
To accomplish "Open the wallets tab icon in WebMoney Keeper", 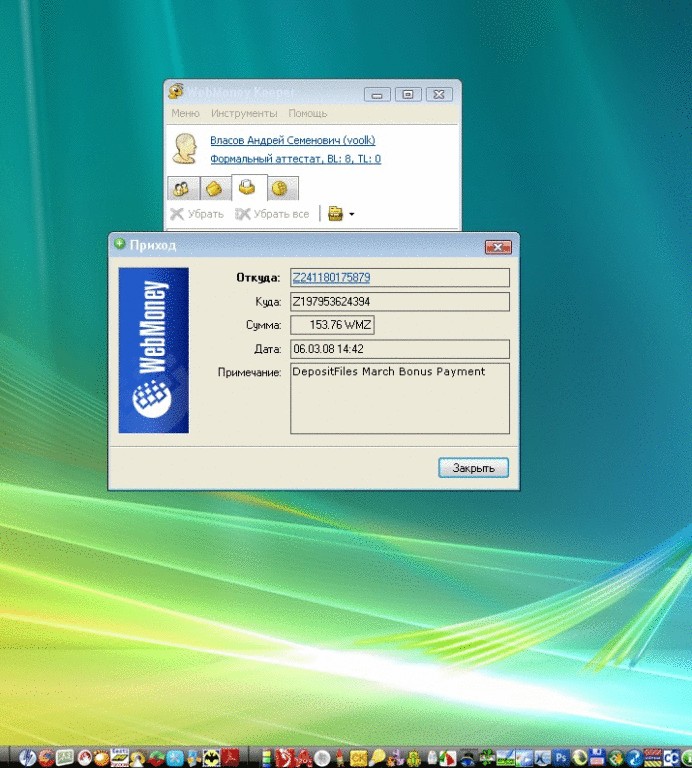I will (x=215, y=189).
